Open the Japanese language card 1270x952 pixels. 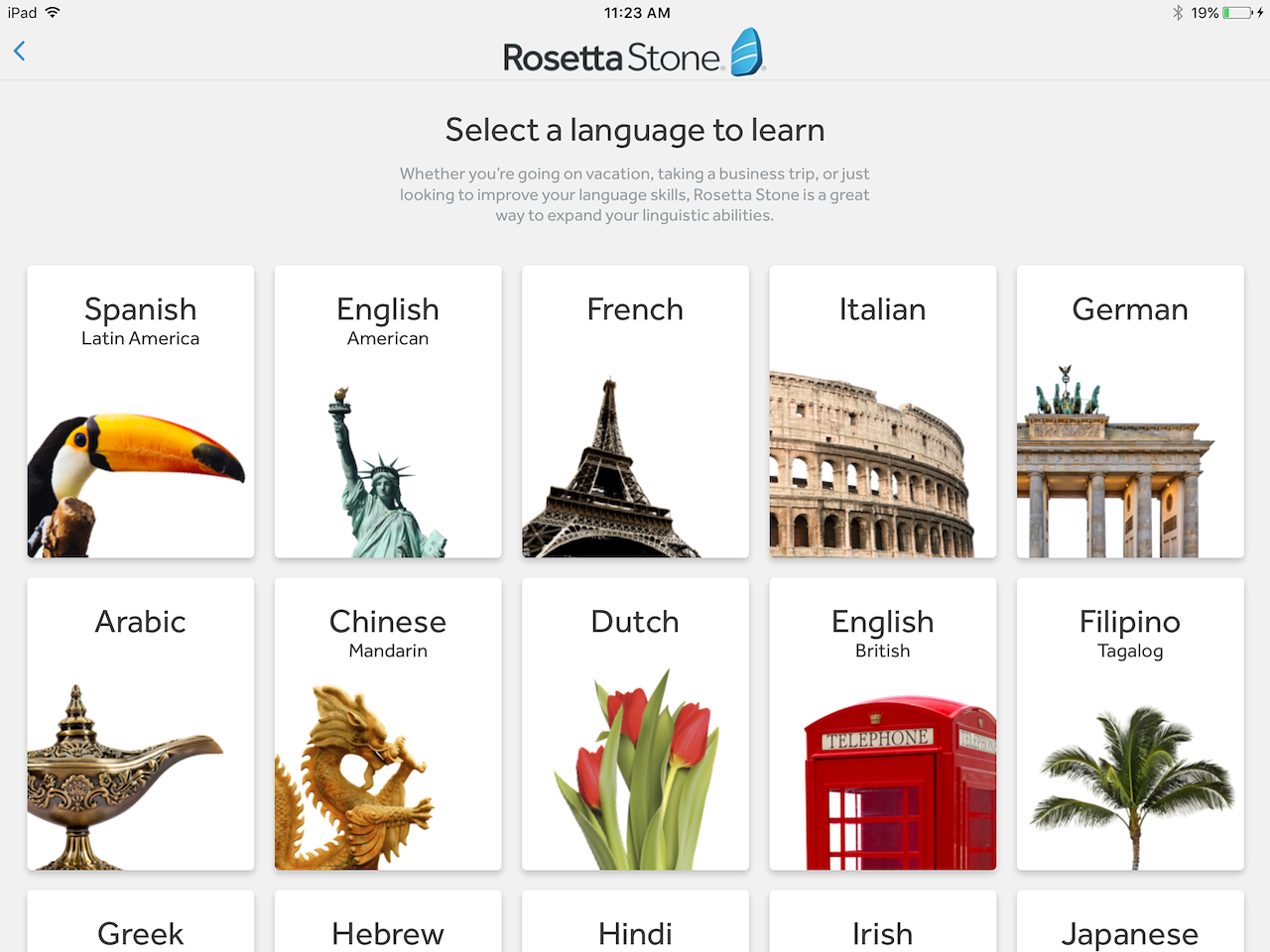pyautogui.click(x=1130, y=927)
